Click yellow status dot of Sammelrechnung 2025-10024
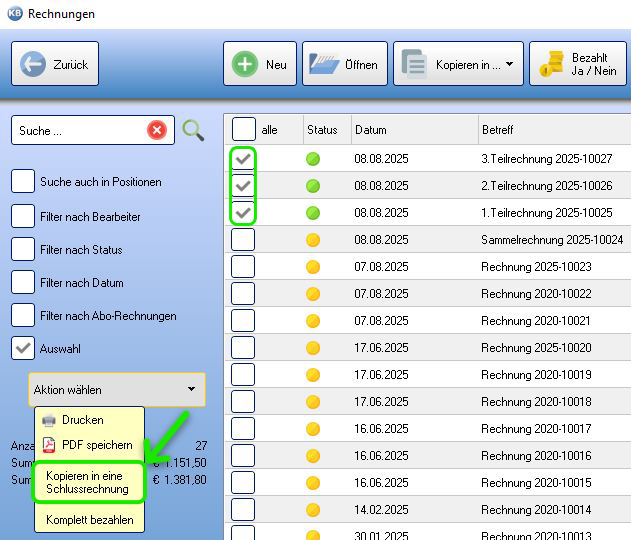The height and width of the screenshot is (540, 631). (313, 240)
